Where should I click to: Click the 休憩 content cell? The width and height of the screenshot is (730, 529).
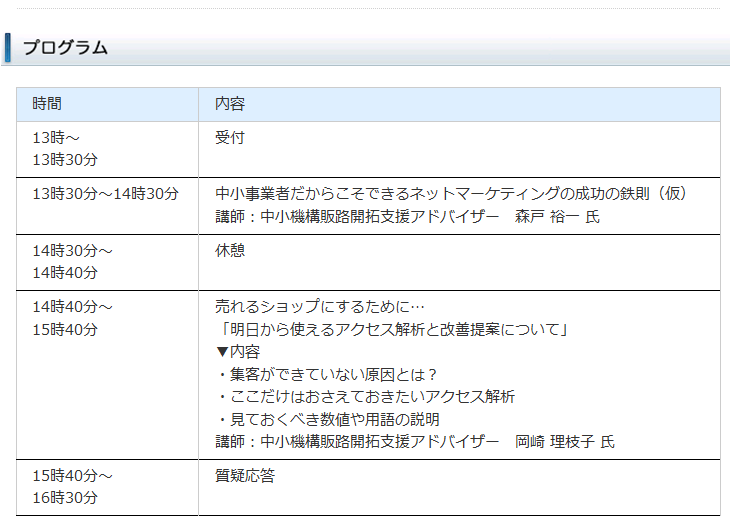pos(460,263)
